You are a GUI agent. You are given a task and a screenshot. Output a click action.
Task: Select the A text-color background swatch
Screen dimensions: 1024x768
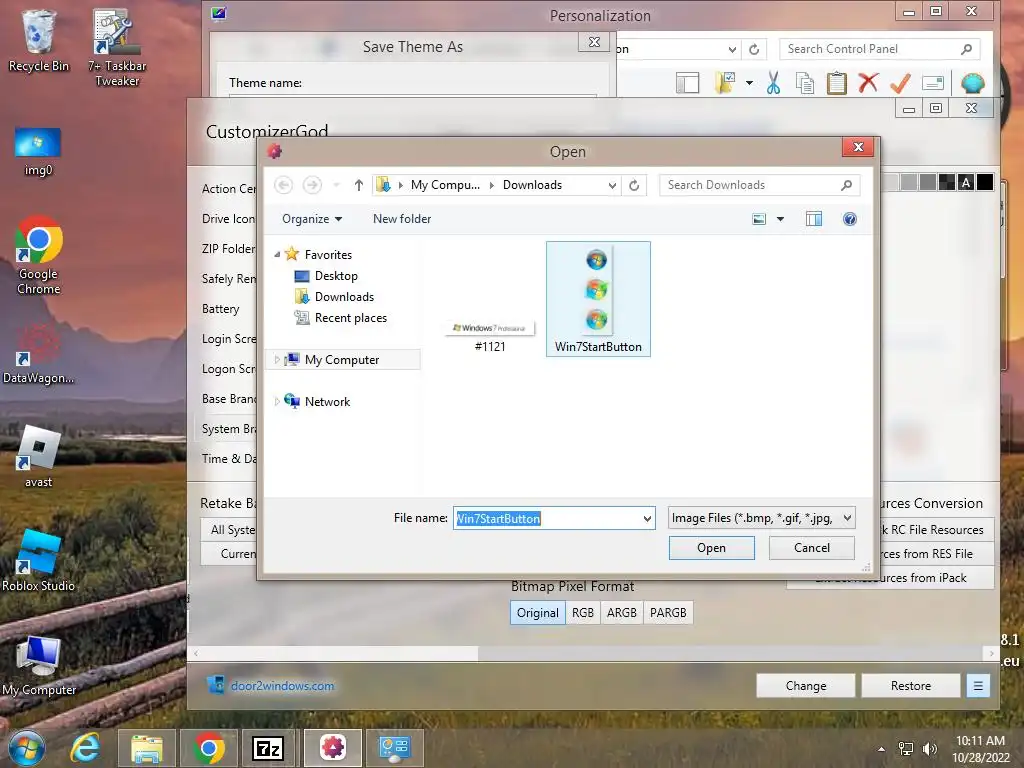tap(966, 182)
